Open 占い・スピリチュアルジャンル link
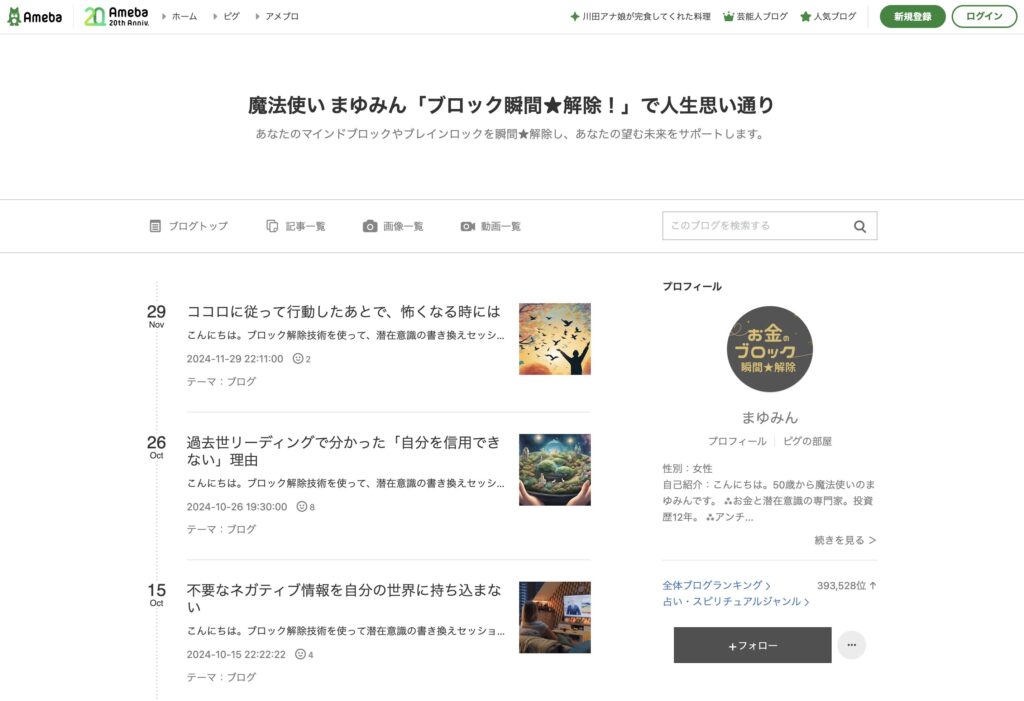Viewport: 1024px width, 701px height. (x=735, y=602)
